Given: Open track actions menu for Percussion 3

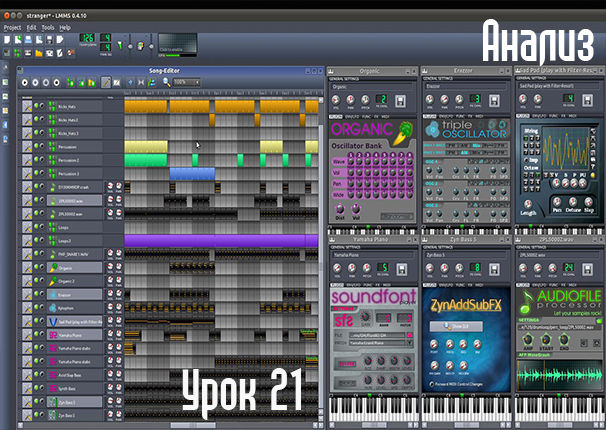Looking at the screenshot, I should point(27,173).
